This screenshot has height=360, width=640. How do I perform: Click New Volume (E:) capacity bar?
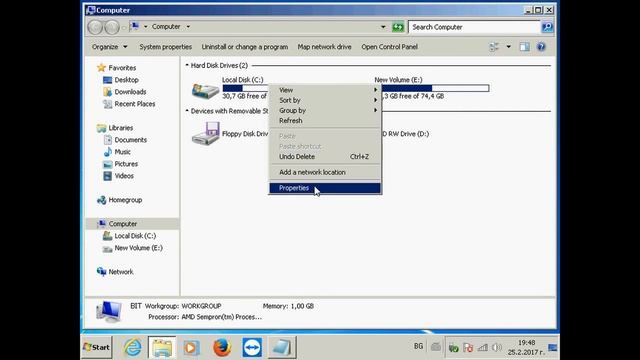click(435, 88)
